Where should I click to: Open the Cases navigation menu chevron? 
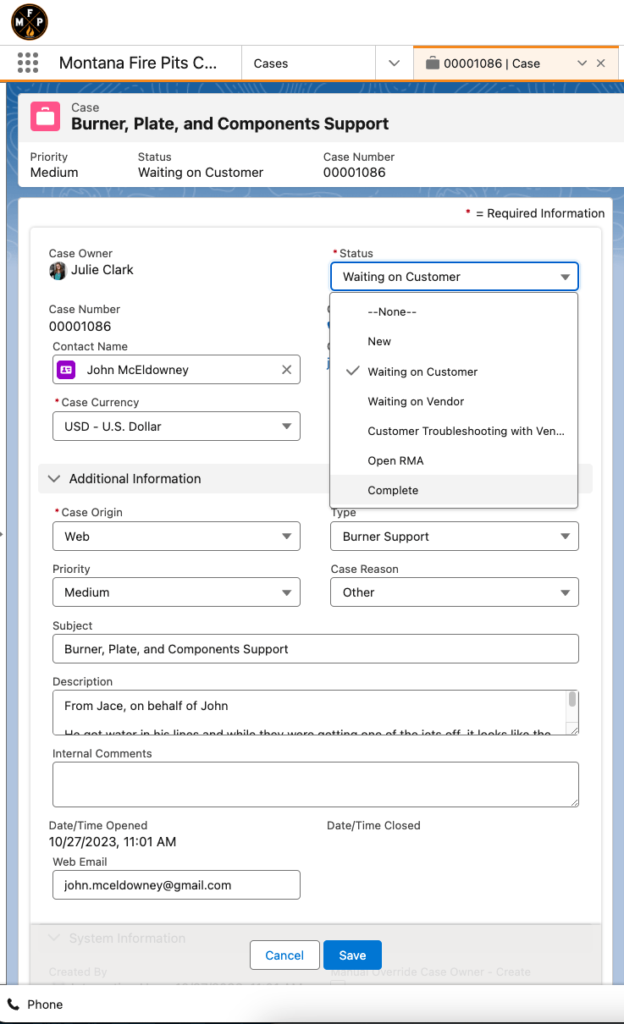coord(394,63)
